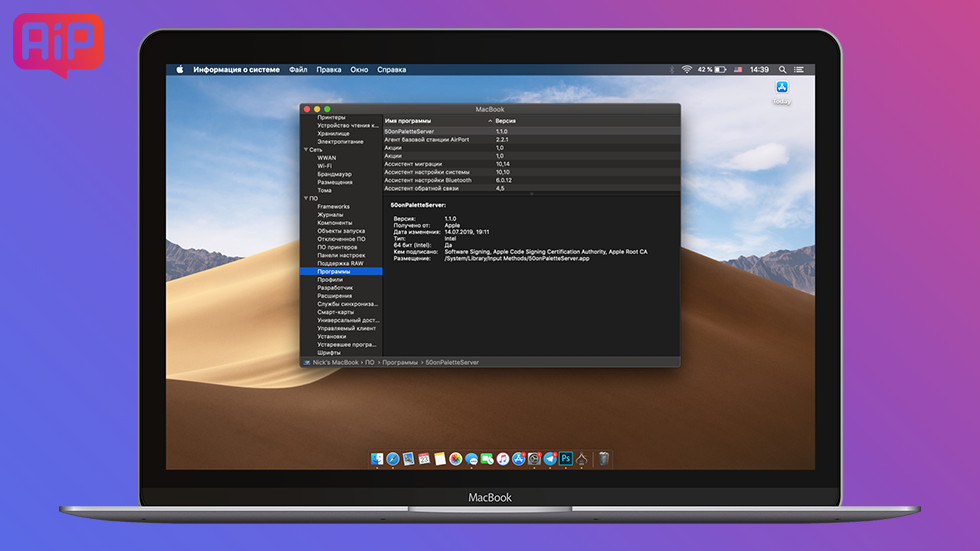Click the System Information chip icon in Dock
Image resolution: width=980 pixels, height=551 pixels.
point(581,459)
